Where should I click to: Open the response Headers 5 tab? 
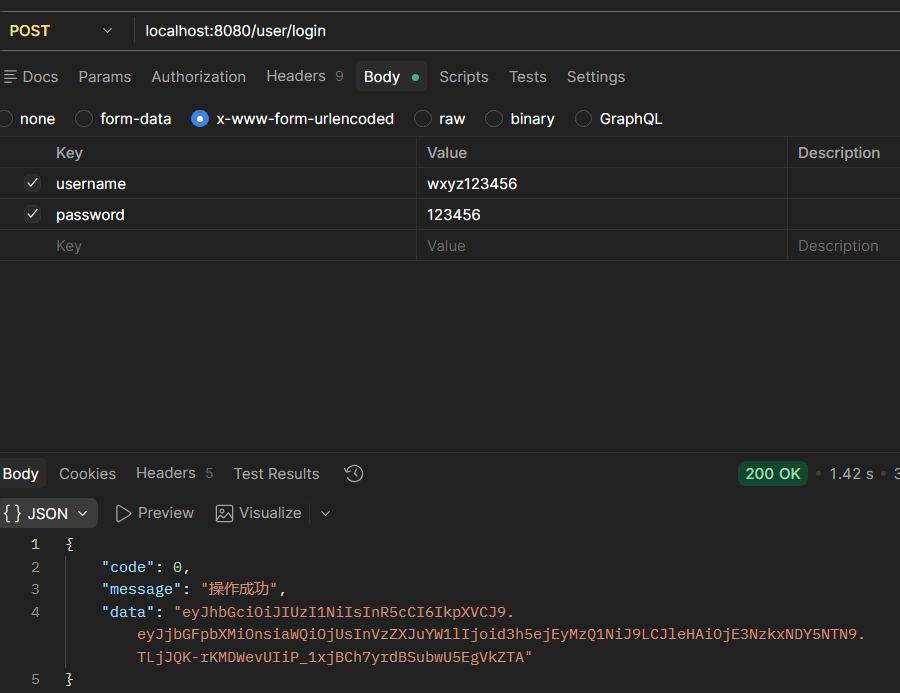pos(174,473)
